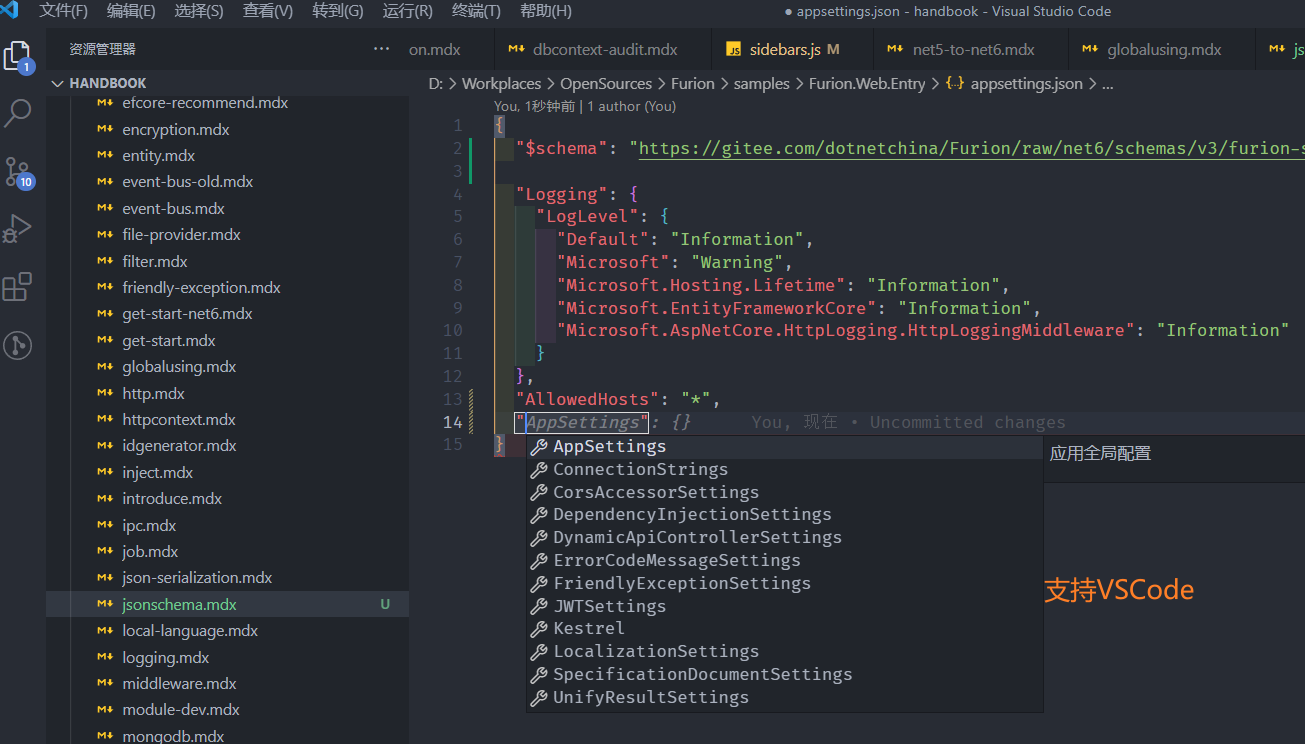Choose ConnectionStrings in the suggestion list

pyautogui.click(x=640, y=469)
